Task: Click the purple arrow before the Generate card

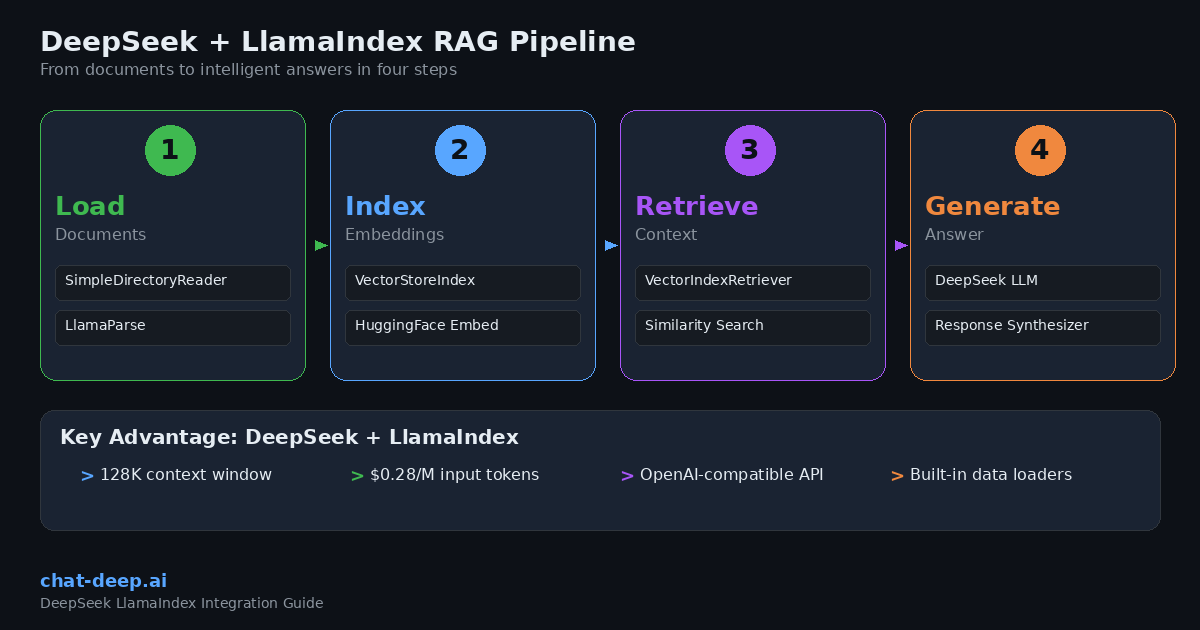Action: pyautogui.click(x=899, y=245)
